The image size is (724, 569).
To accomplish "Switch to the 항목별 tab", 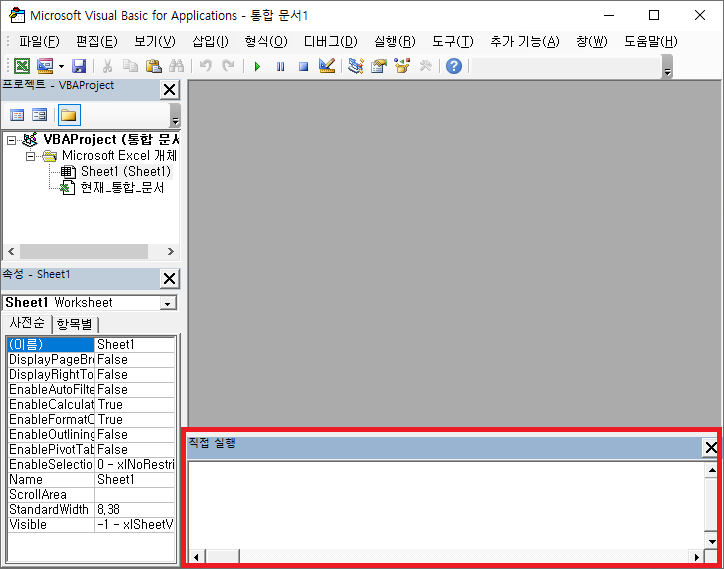I will [x=74, y=324].
